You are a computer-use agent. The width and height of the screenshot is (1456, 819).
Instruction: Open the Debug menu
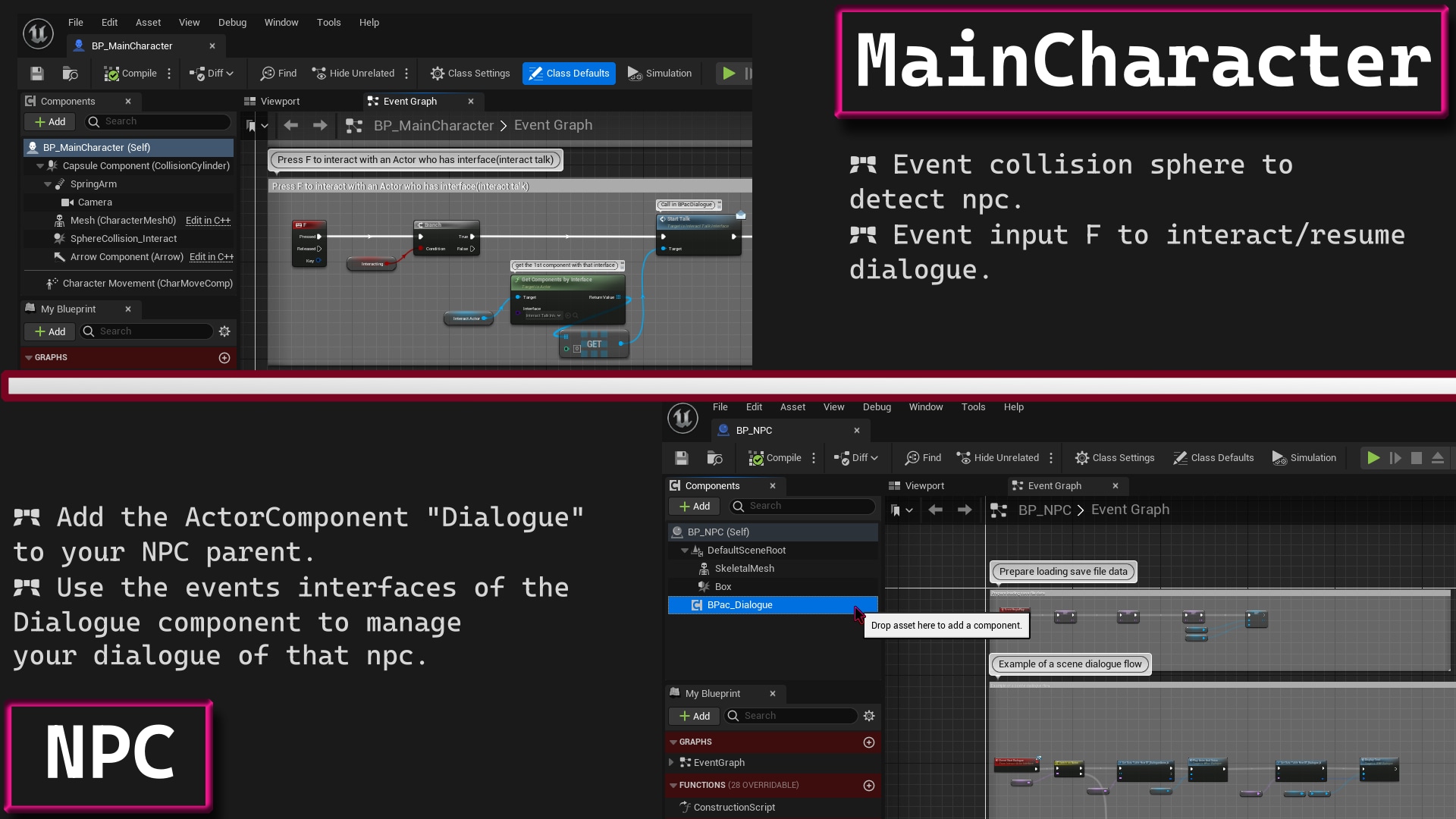point(232,22)
